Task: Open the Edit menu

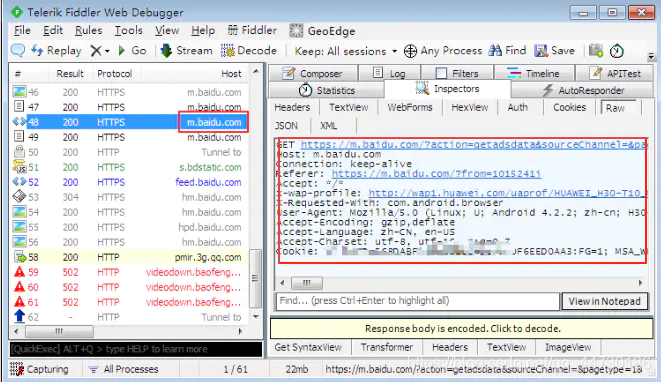Action: tap(53, 30)
